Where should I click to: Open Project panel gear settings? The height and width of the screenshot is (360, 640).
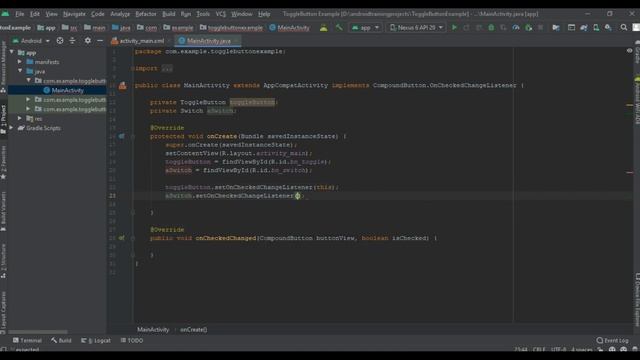[88, 40]
